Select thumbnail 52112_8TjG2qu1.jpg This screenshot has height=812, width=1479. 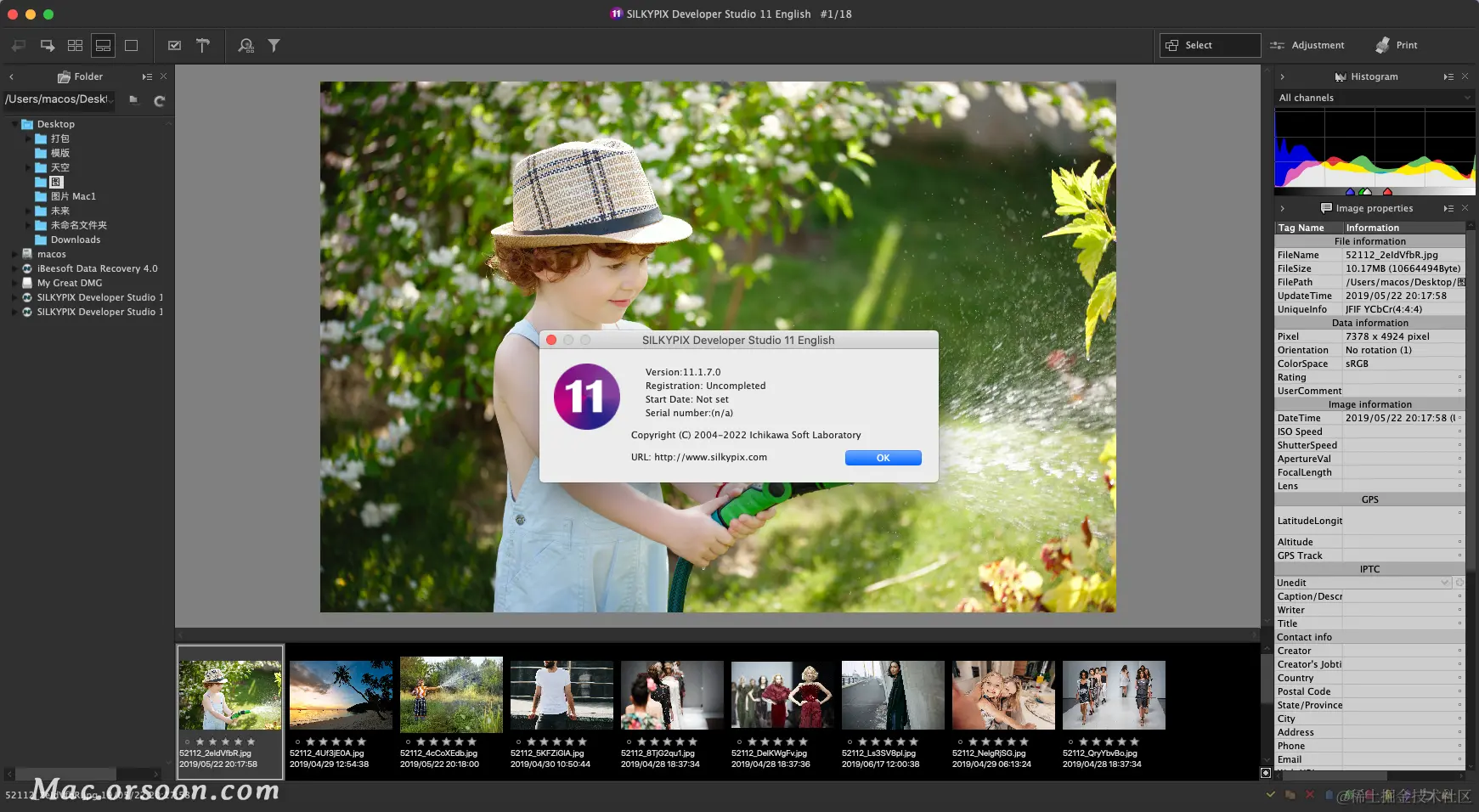click(672, 695)
